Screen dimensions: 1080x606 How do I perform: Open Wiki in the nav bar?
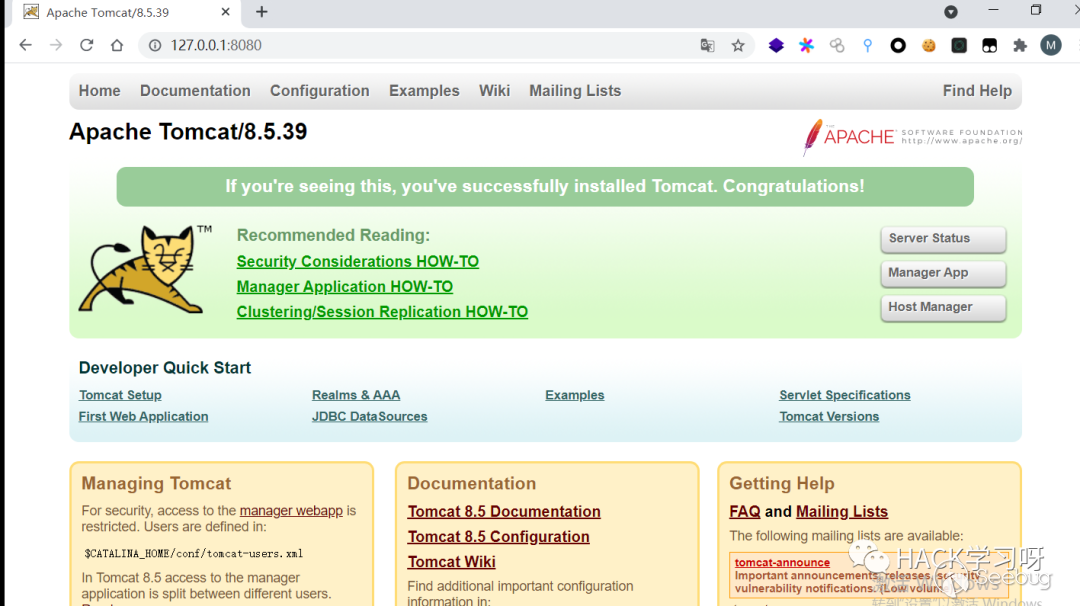pyautogui.click(x=495, y=91)
